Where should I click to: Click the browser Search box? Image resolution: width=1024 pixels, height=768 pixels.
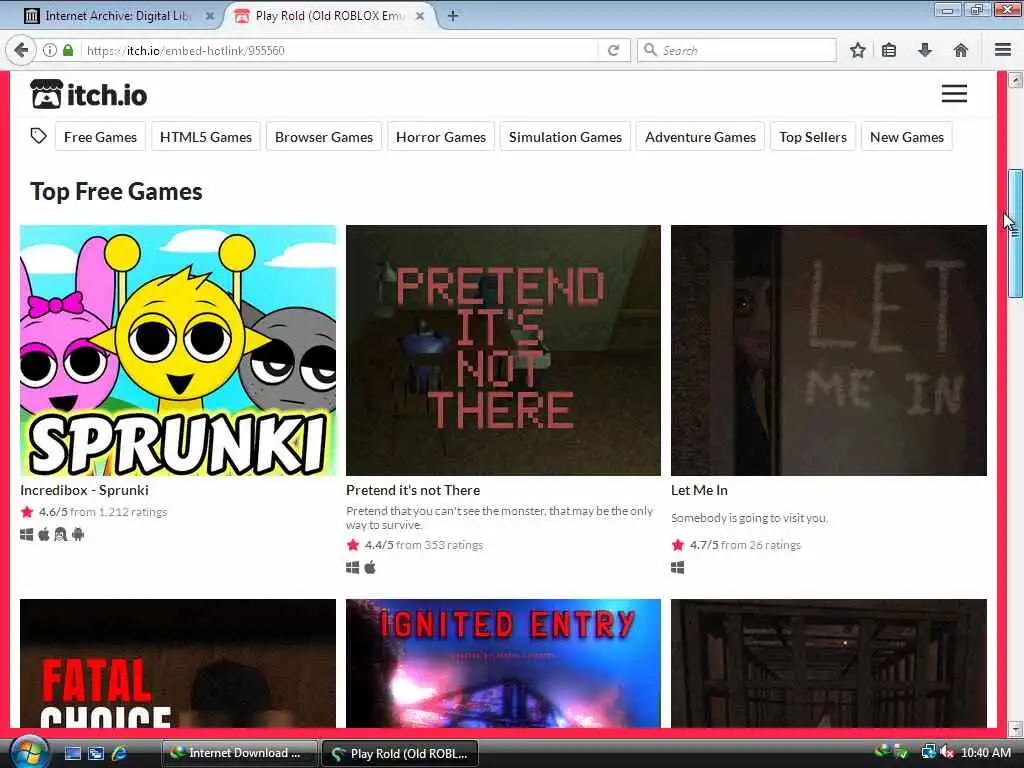737,50
